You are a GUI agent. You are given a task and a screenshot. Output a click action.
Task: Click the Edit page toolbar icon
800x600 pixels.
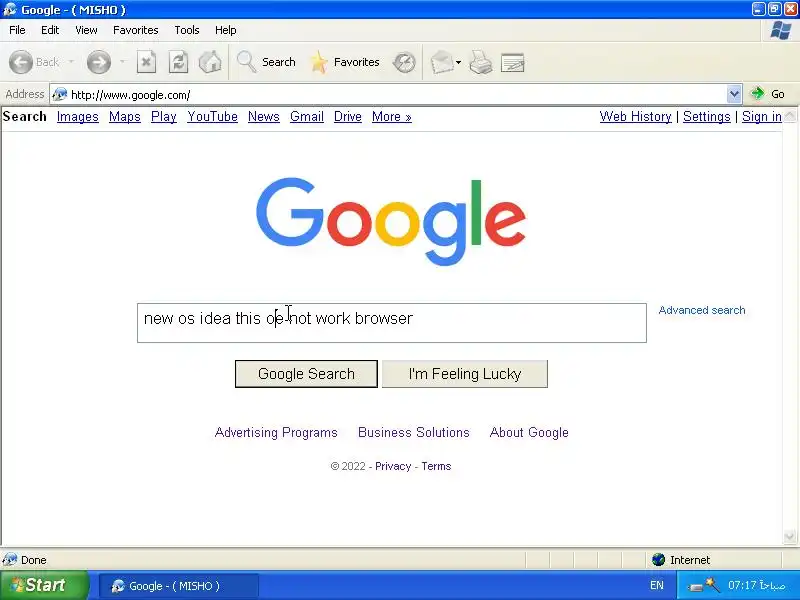tap(513, 63)
